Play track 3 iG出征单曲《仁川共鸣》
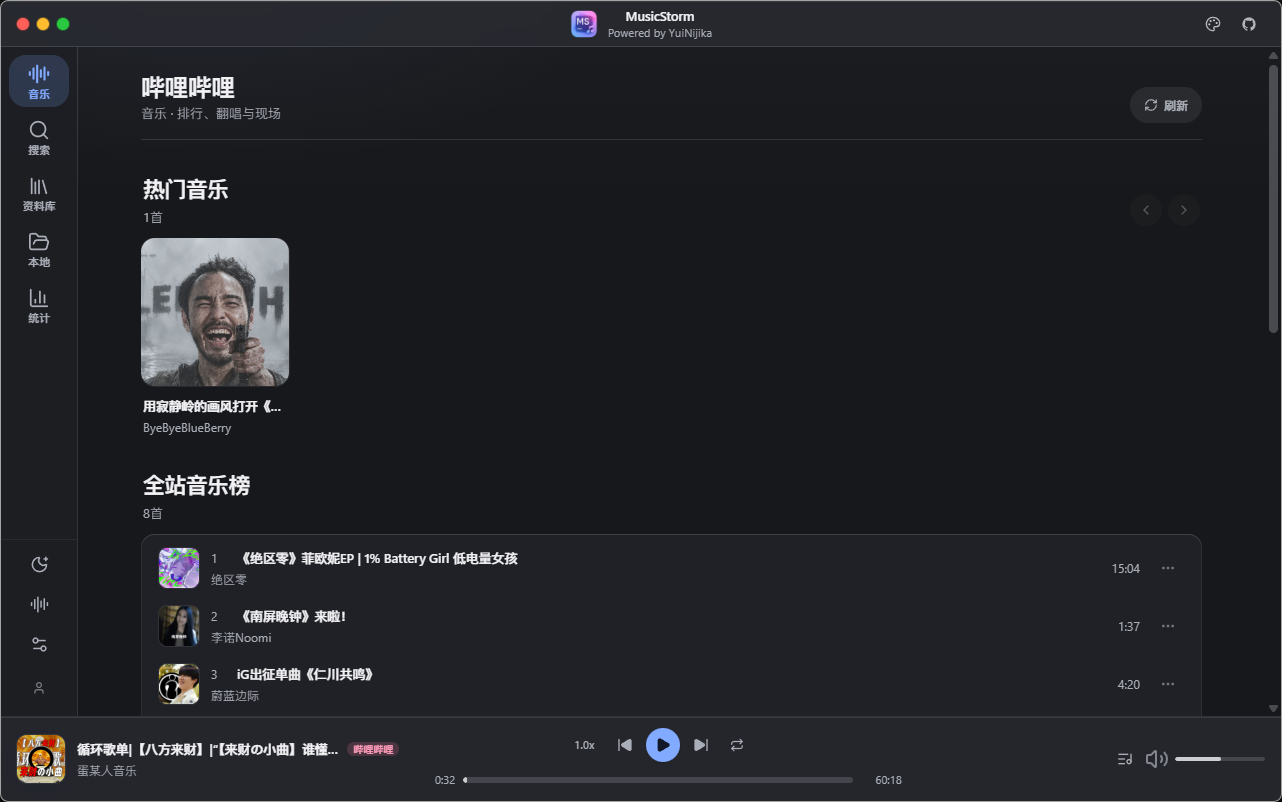 click(x=671, y=684)
